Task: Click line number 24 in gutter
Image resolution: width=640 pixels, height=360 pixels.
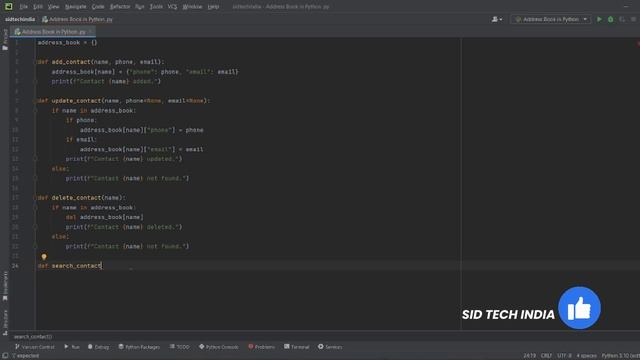Action: (x=15, y=266)
